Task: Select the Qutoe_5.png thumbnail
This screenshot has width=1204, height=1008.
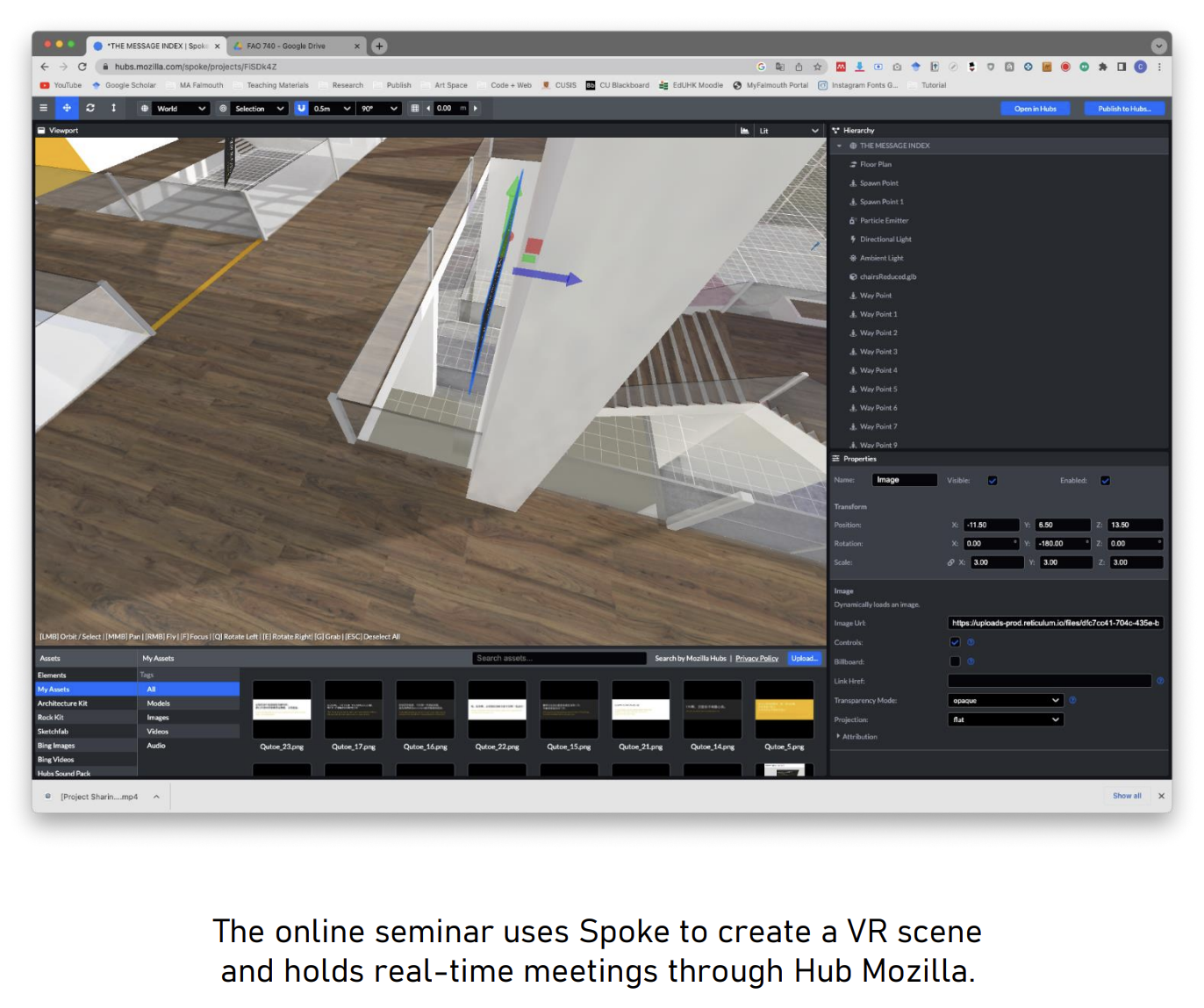Action: coord(784,711)
